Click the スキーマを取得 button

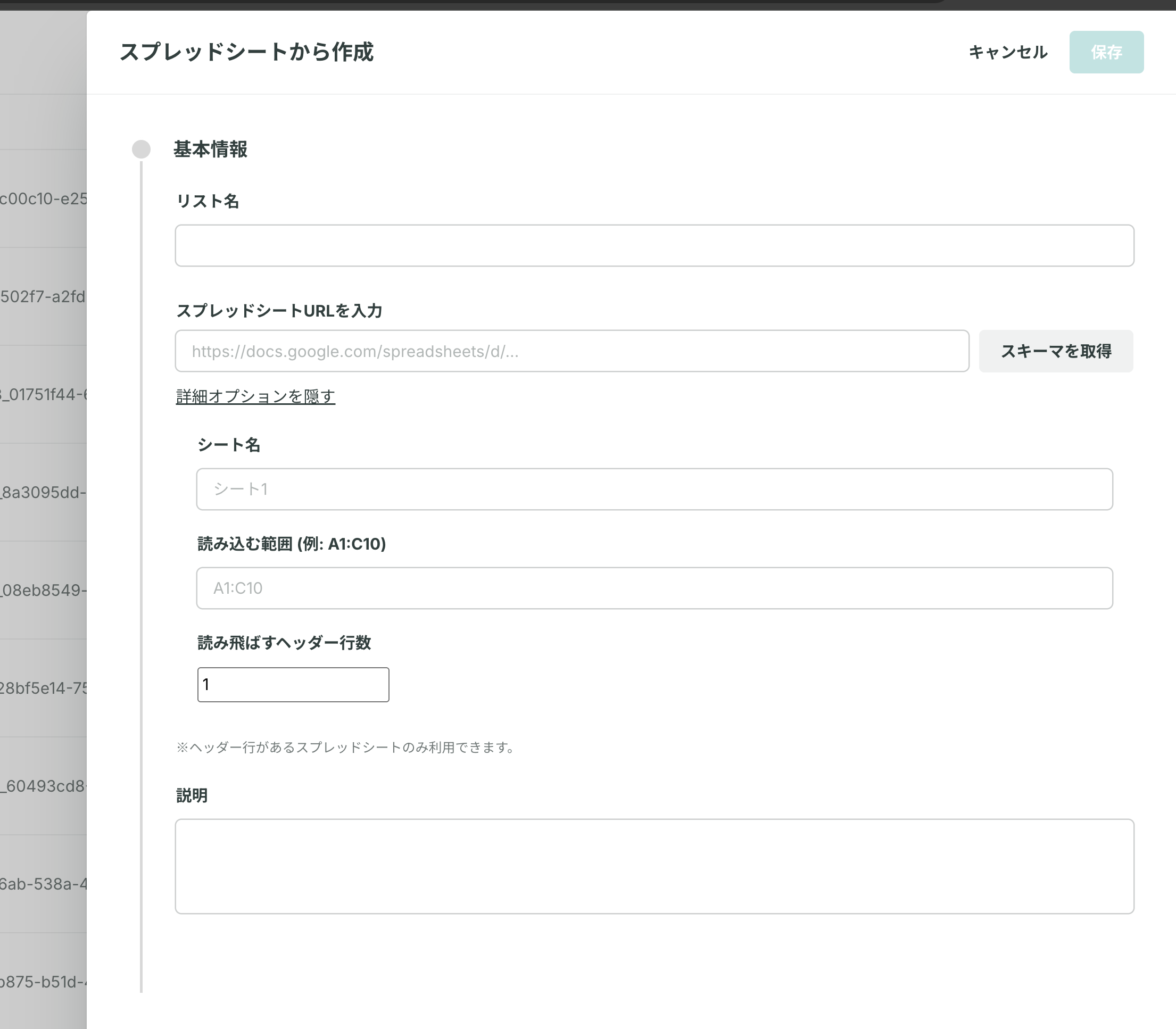[1055, 351]
